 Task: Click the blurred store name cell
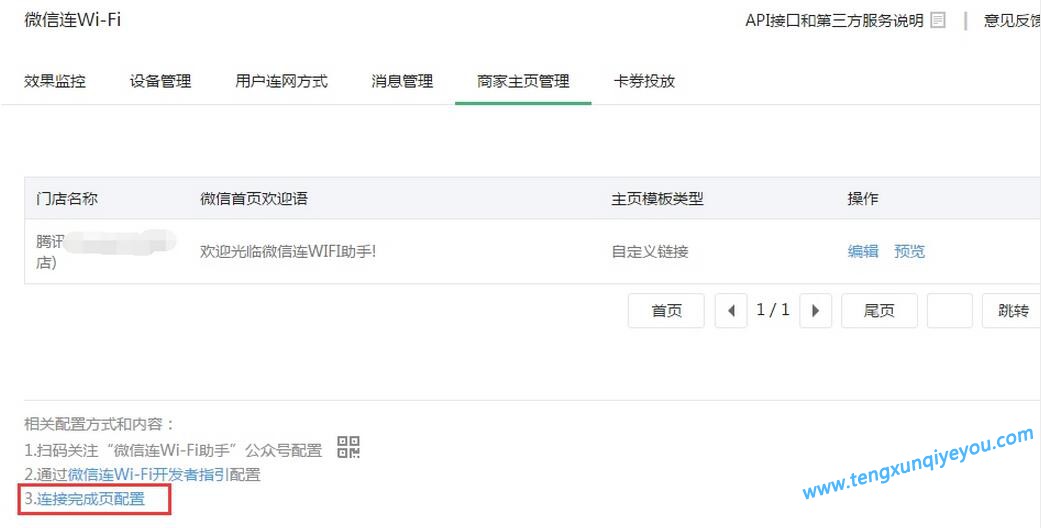coord(106,251)
